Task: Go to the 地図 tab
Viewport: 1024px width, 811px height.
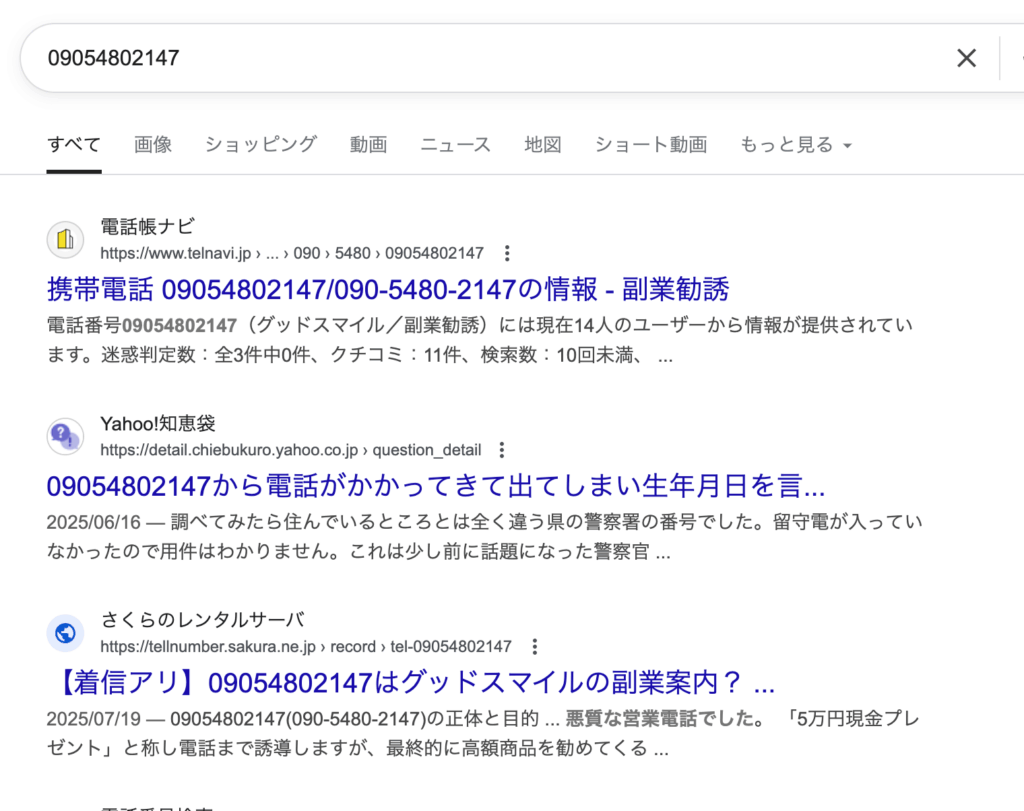Action: coord(543,144)
